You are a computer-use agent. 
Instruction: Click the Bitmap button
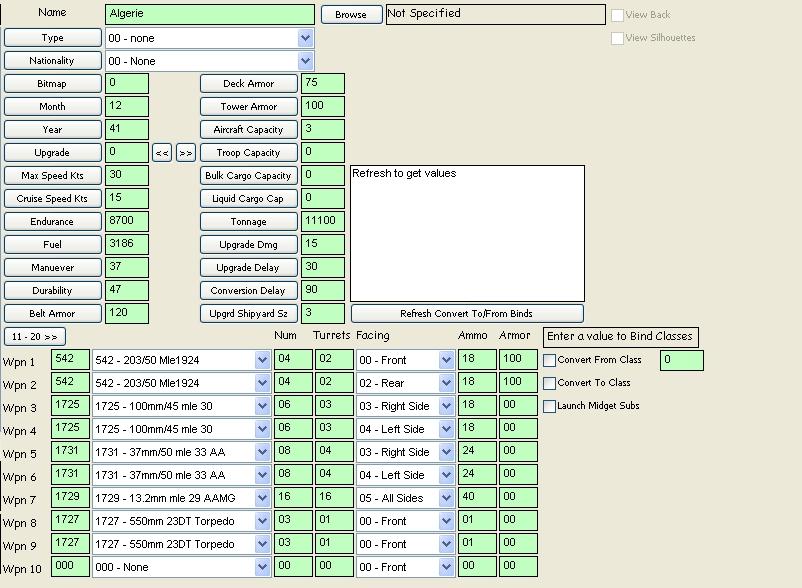pos(53,83)
